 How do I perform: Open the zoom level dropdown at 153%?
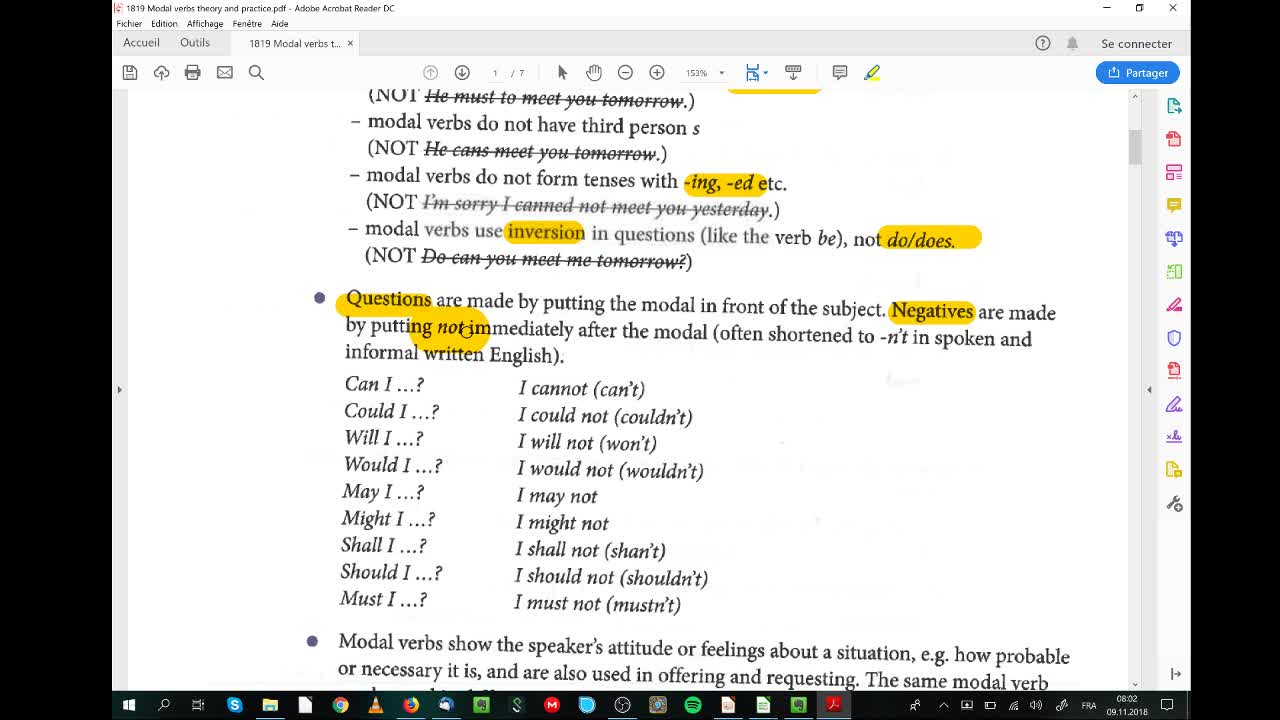(x=721, y=73)
